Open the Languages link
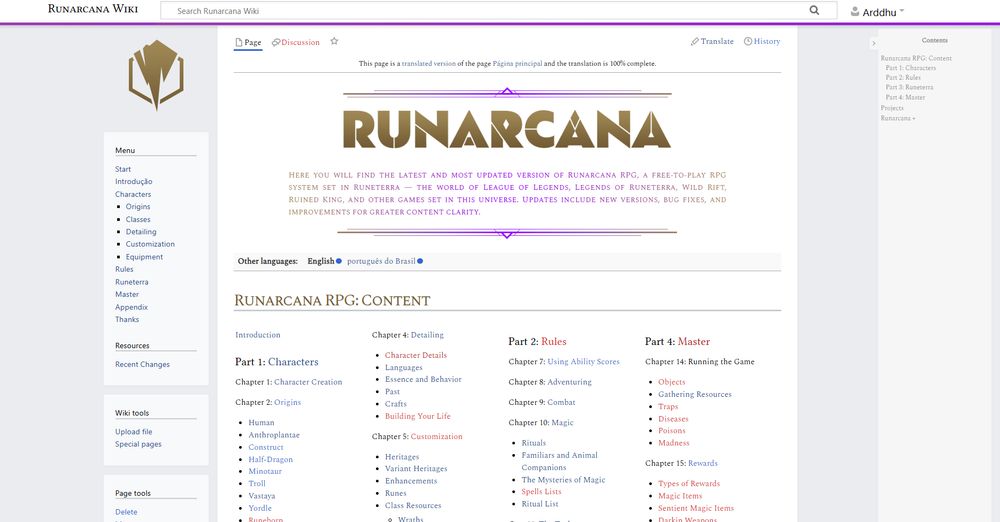This screenshot has width=1000, height=522. click(404, 368)
